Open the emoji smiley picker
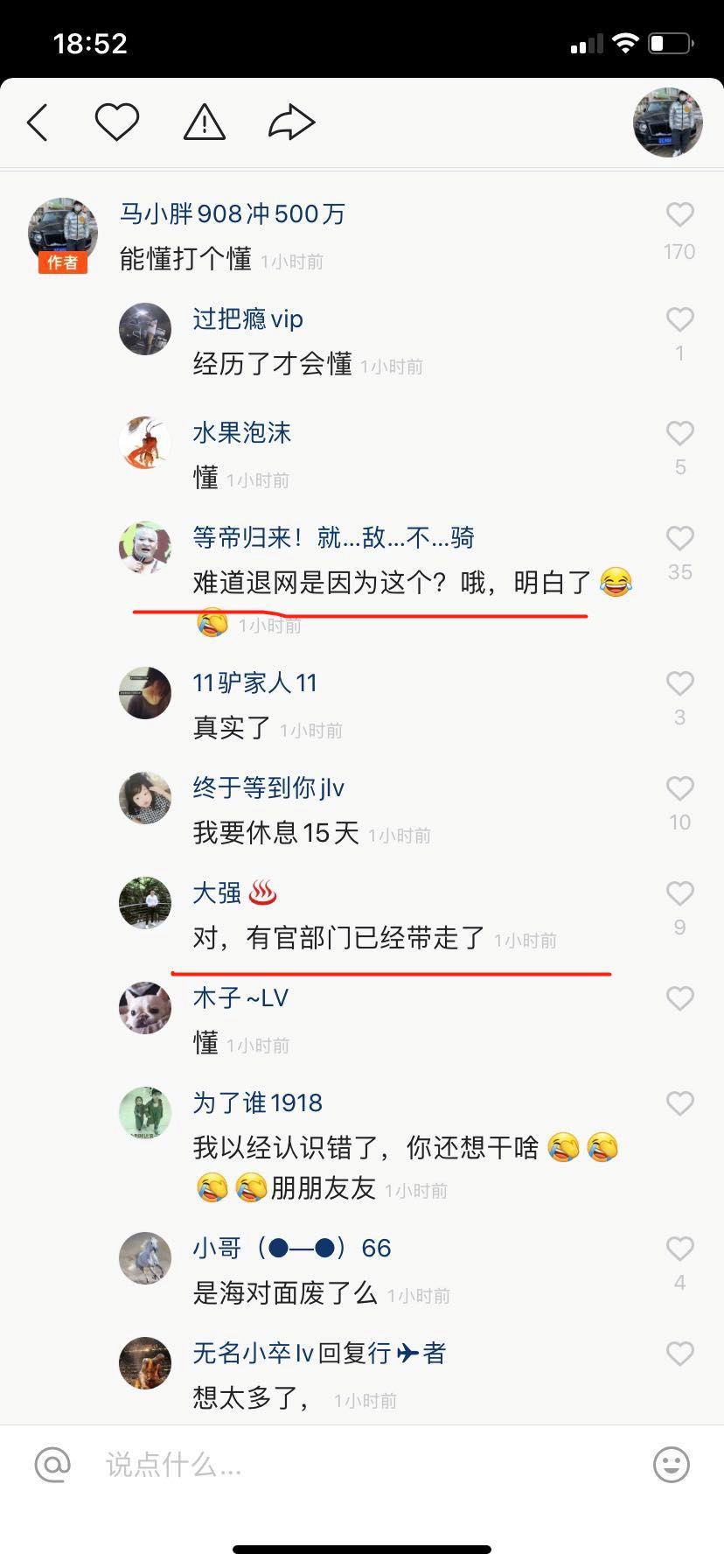 click(672, 1464)
